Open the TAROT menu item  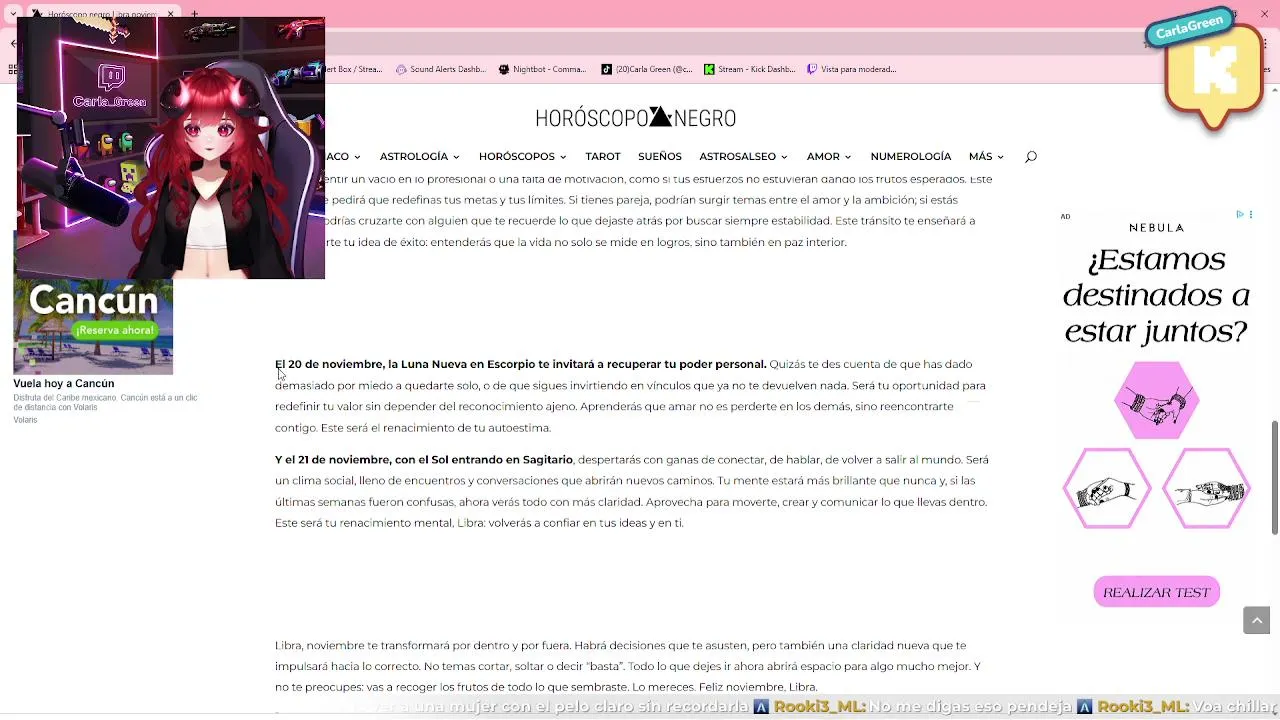coord(603,156)
